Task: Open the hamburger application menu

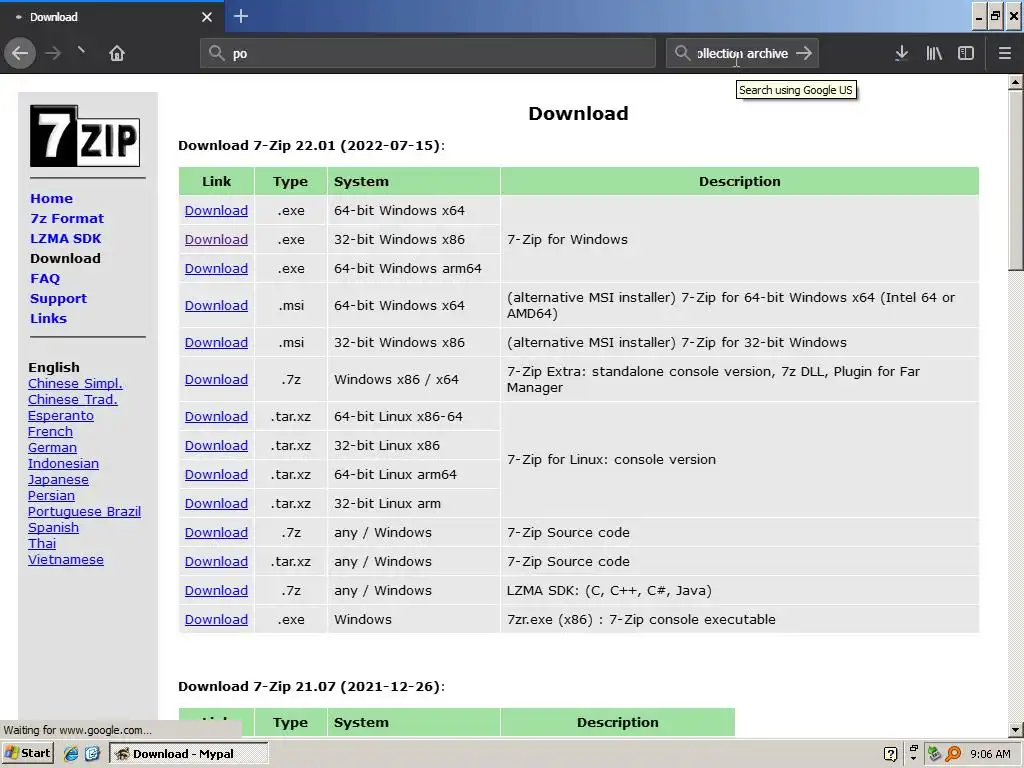Action: point(1004,53)
